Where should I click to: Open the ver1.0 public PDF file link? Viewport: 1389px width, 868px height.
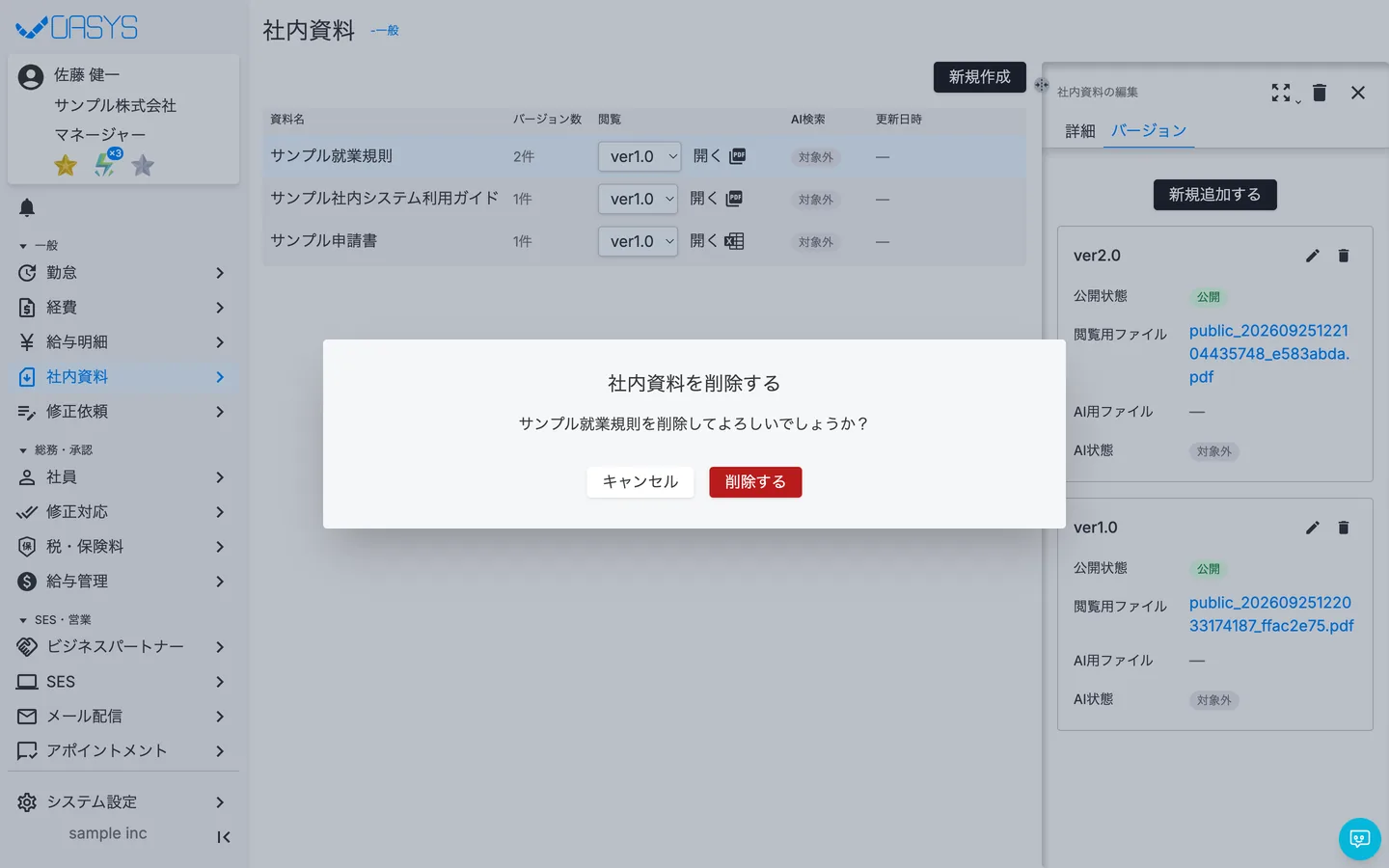point(1271,614)
